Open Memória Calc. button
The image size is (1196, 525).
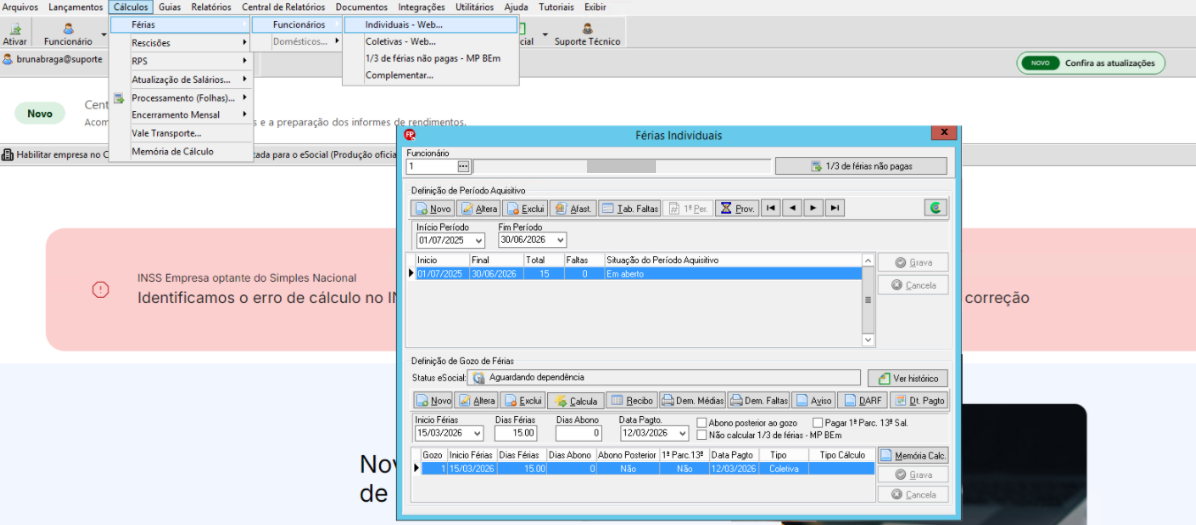click(x=913, y=456)
